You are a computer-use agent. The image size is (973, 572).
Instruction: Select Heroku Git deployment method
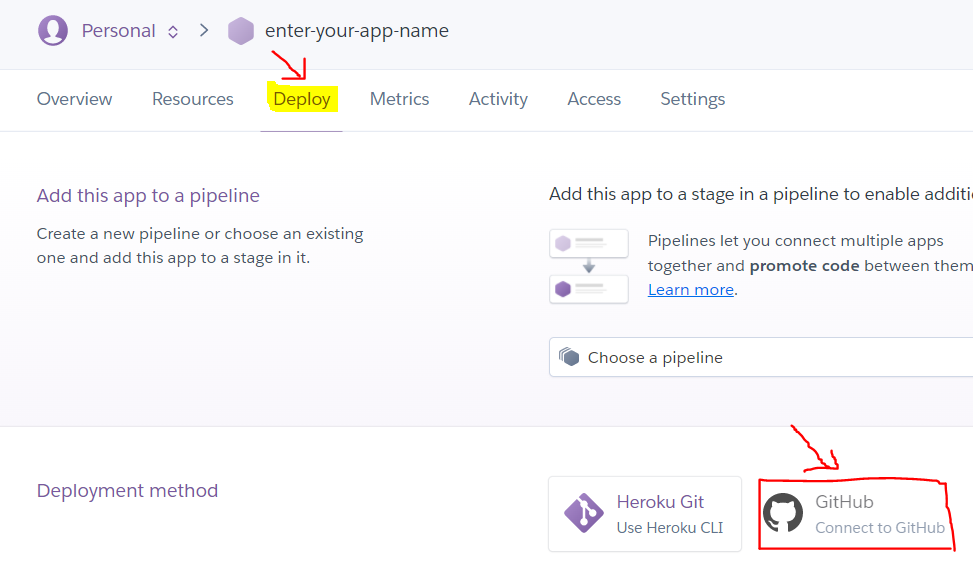point(645,514)
